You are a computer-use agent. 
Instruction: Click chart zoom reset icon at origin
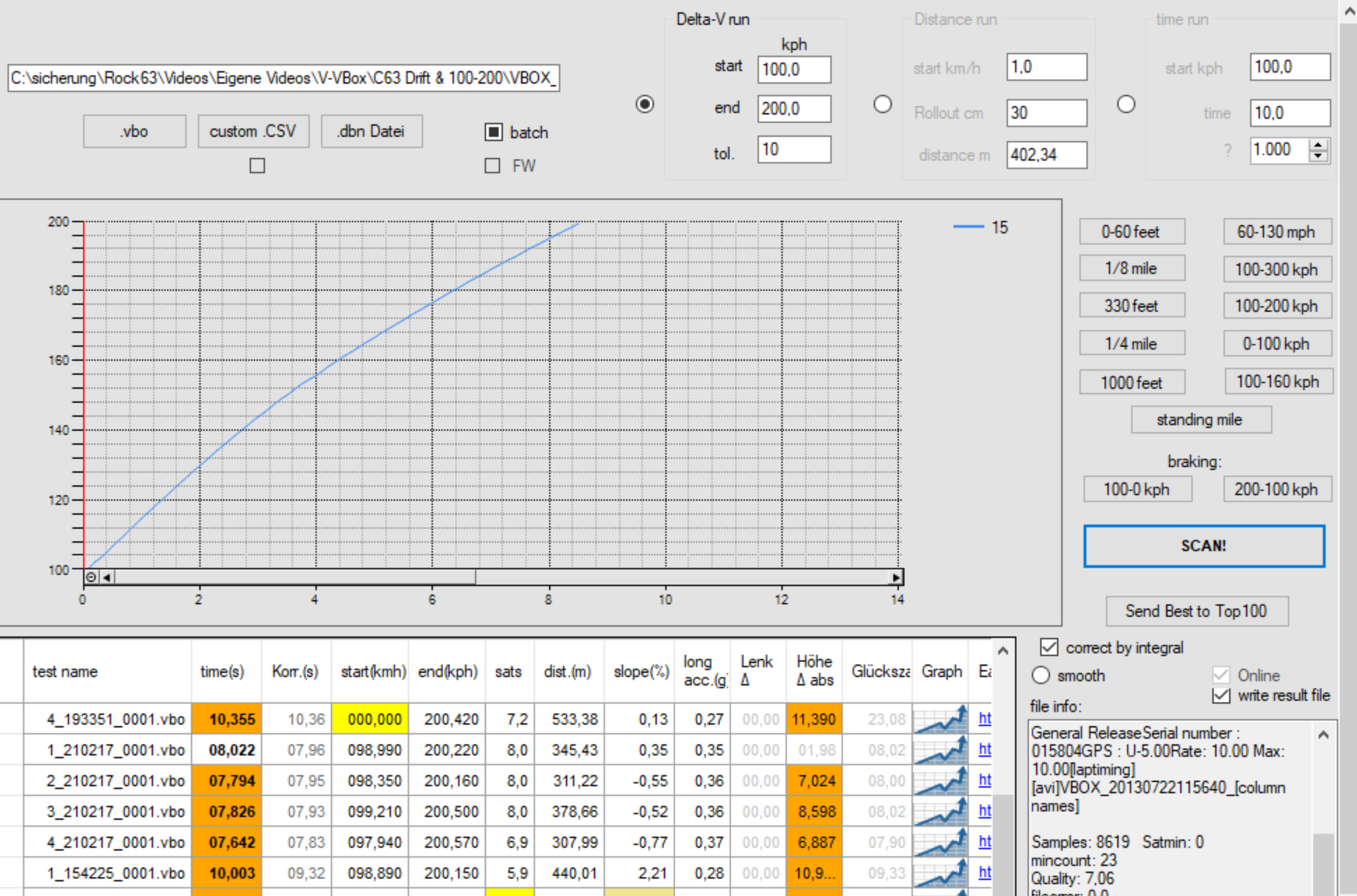(90, 577)
